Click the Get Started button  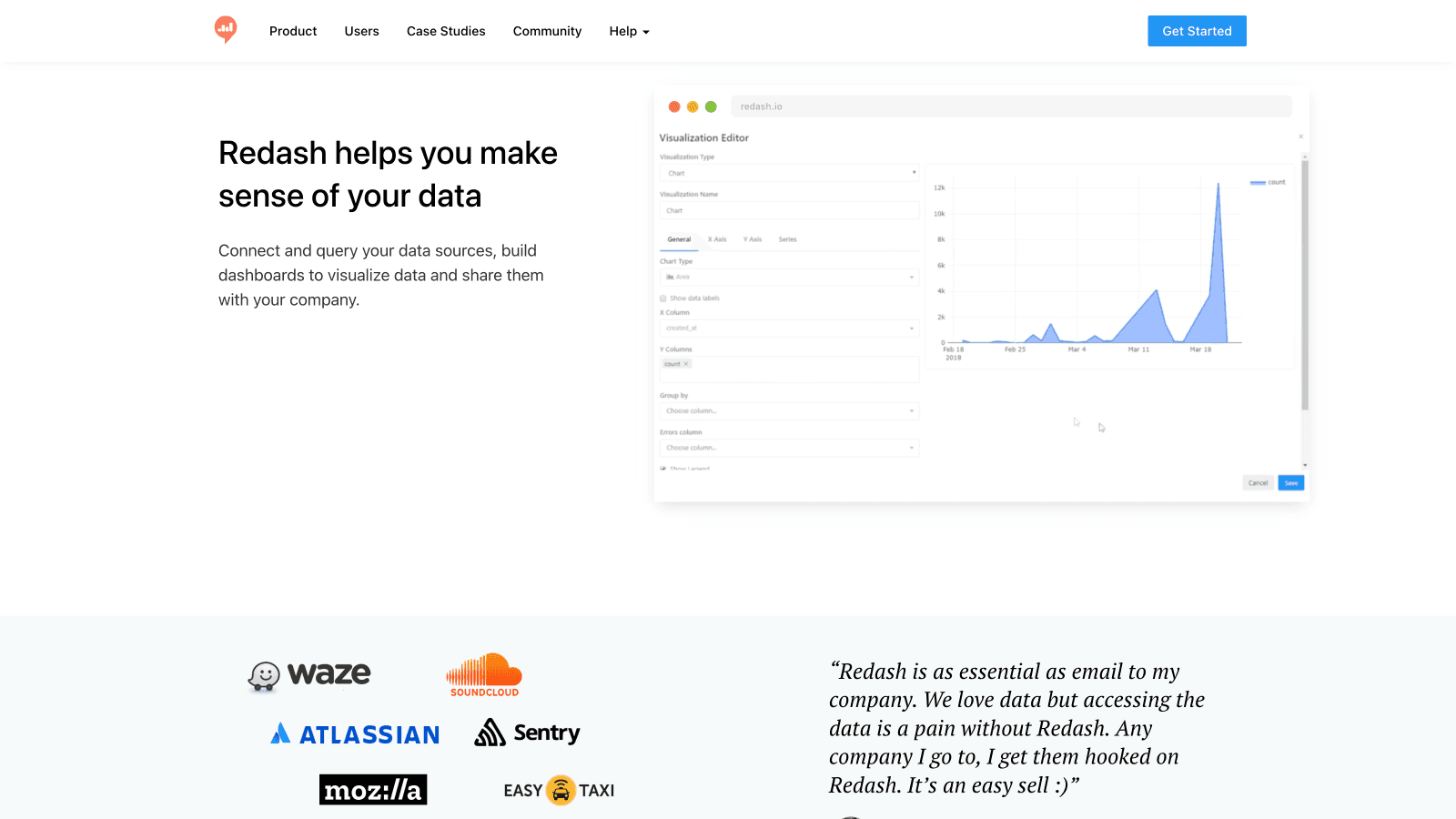click(1197, 31)
